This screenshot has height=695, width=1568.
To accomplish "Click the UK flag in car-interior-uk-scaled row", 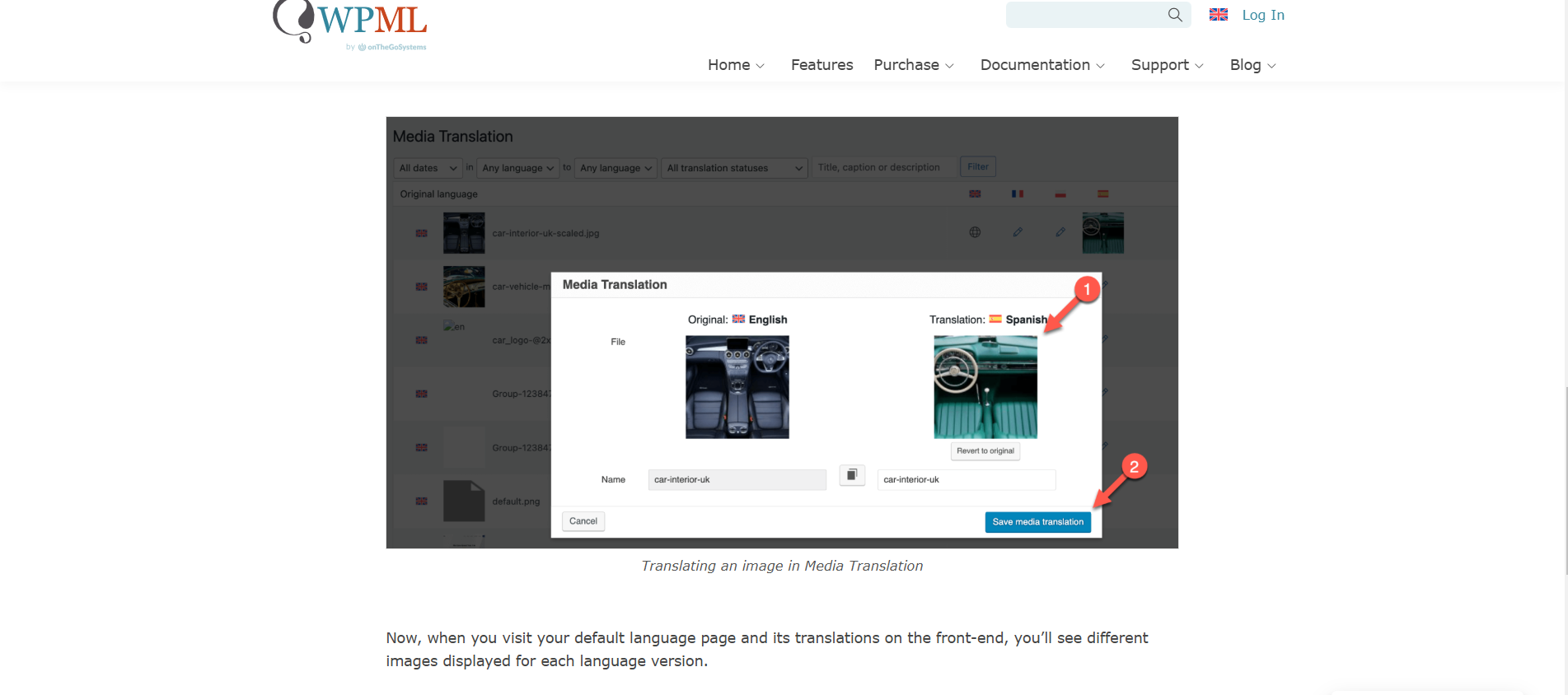I will click(x=421, y=233).
